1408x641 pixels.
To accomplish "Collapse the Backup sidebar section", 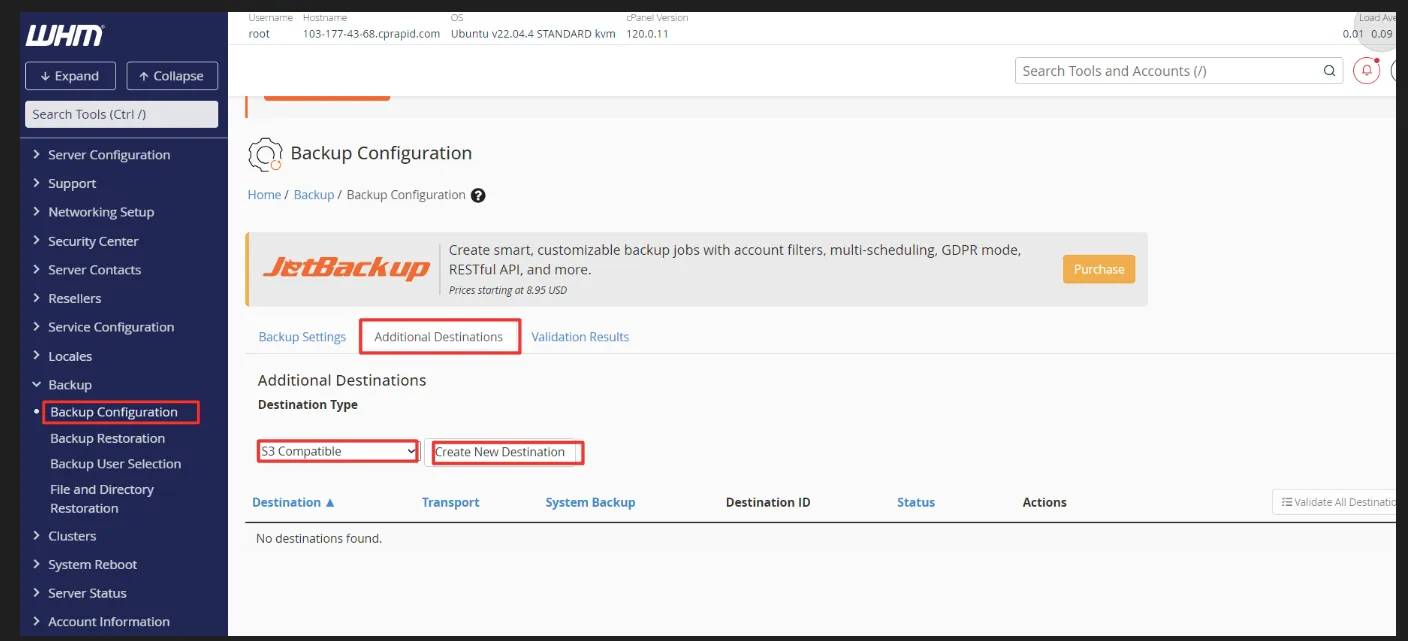I will click(x=70, y=385).
